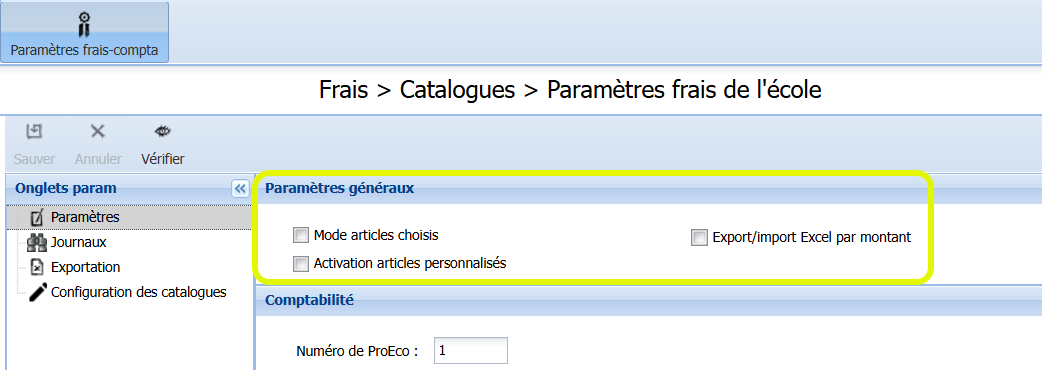Collapse the Onglets param panel
The width and height of the screenshot is (1042, 370).
click(x=240, y=189)
